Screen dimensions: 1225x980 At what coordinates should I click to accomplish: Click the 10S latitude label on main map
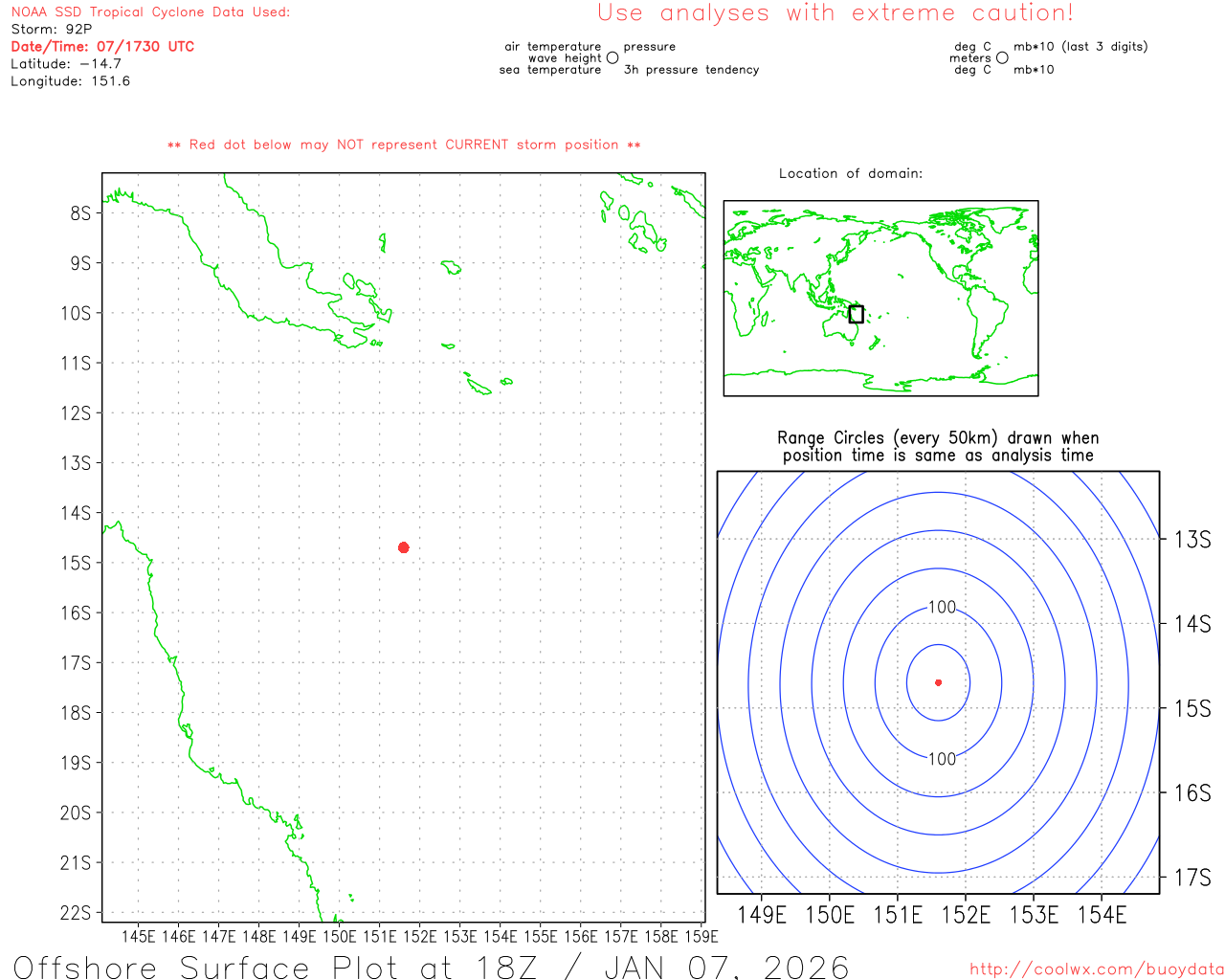76,313
